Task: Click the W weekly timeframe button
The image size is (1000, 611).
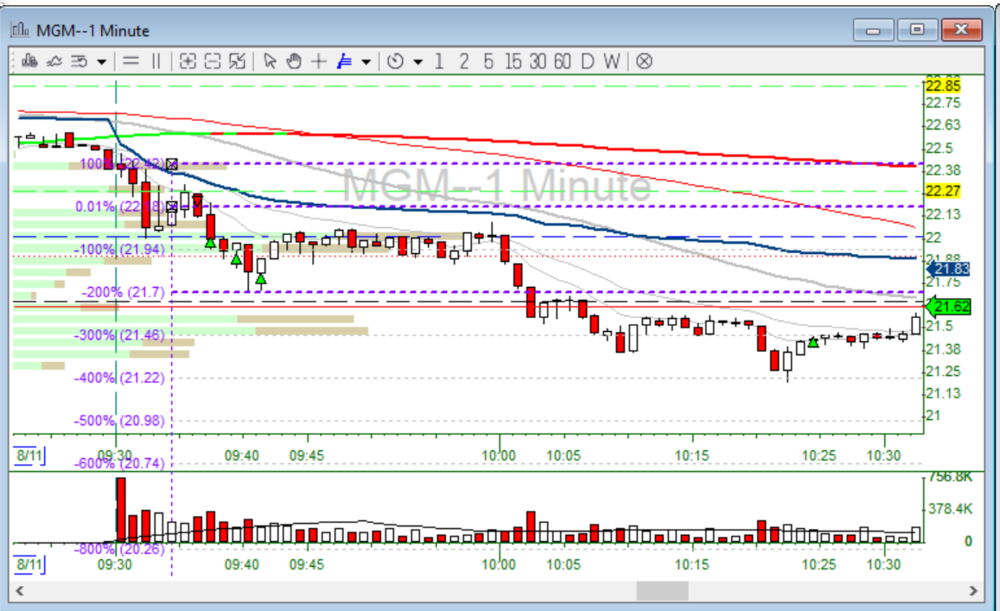Action: pos(611,61)
